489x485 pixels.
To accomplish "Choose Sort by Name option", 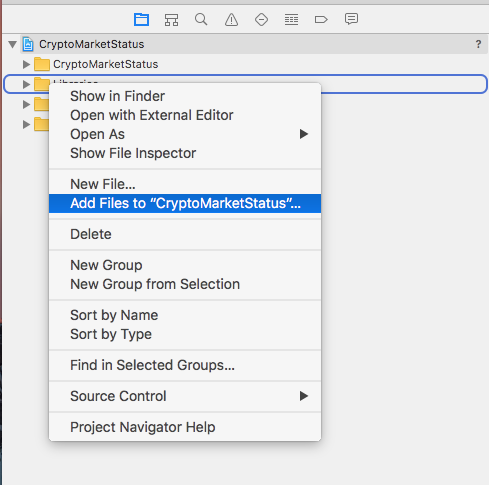I will point(114,315).
